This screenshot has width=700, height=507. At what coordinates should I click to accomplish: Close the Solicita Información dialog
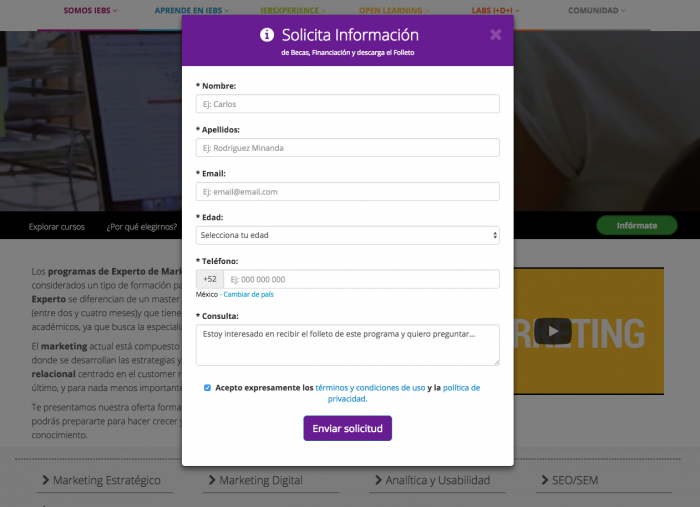(496, 35)
